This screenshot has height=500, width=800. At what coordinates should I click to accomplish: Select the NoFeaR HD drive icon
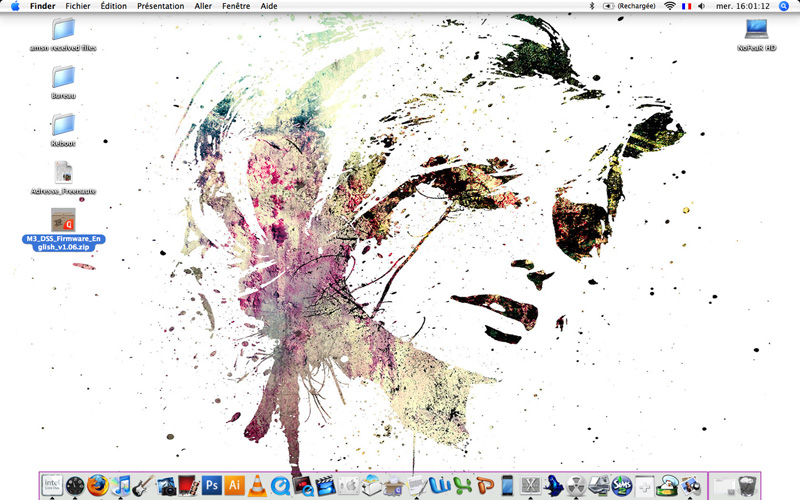tap(756, 34)
